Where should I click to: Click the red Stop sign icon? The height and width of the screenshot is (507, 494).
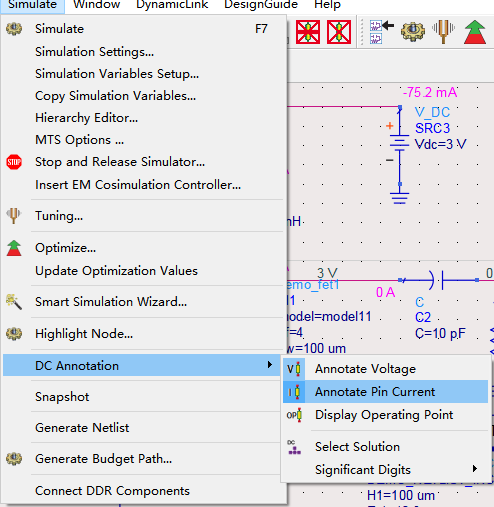point(14,162)
